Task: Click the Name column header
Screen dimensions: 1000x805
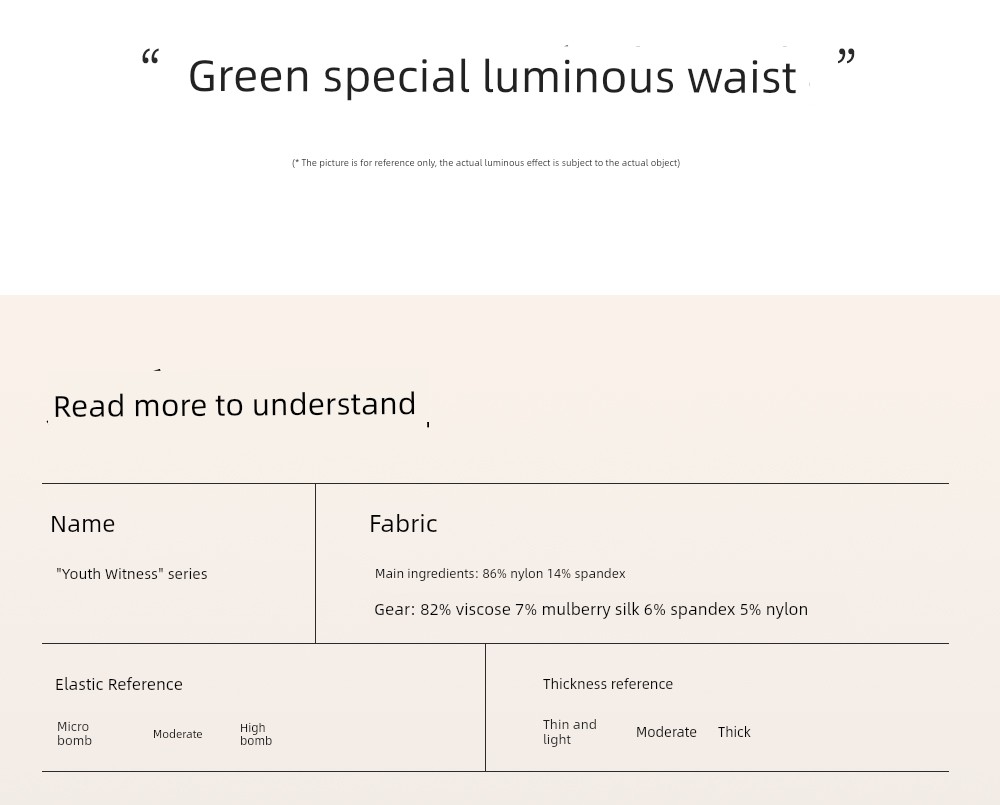Action: pyautogui.click(x=83, y=524)
